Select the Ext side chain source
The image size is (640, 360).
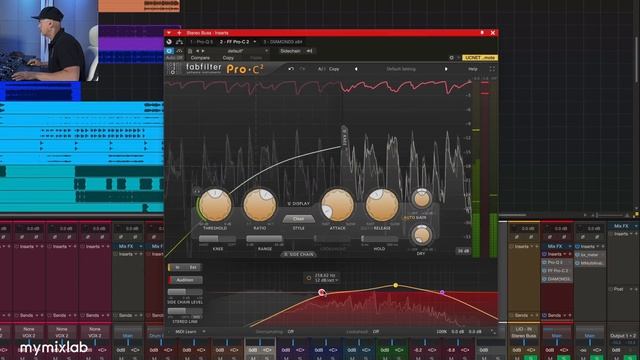coord(193,267)
